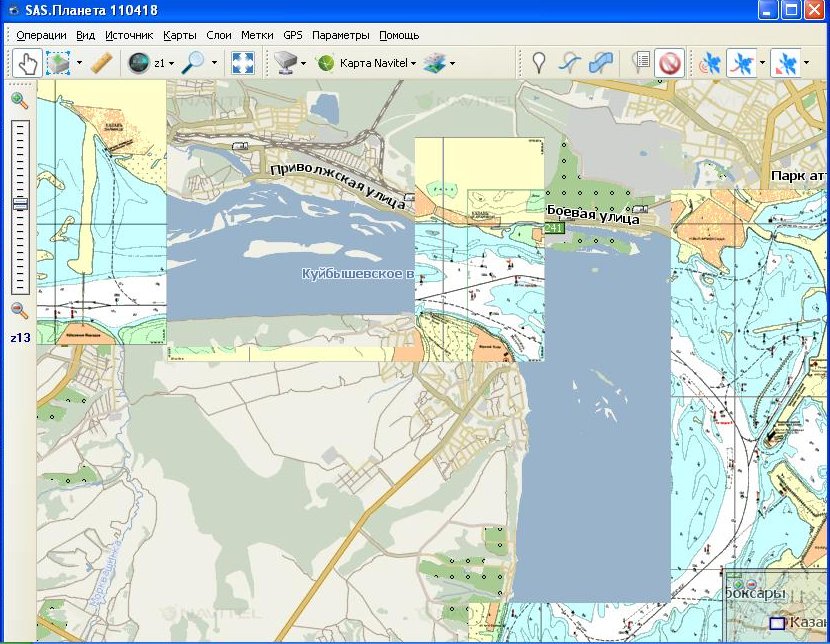Toggle the GPS track display icon
Screen dimensions: 830x644
(741, 63)
